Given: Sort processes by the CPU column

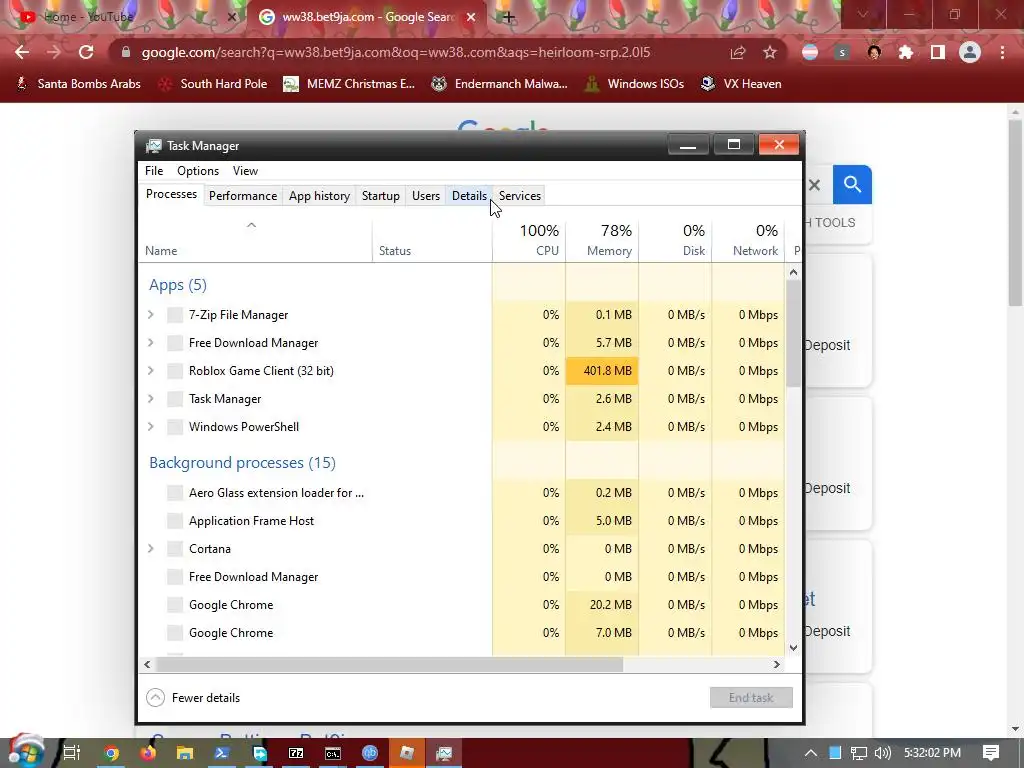Looking at the screenshot, I should pos(529,240).
